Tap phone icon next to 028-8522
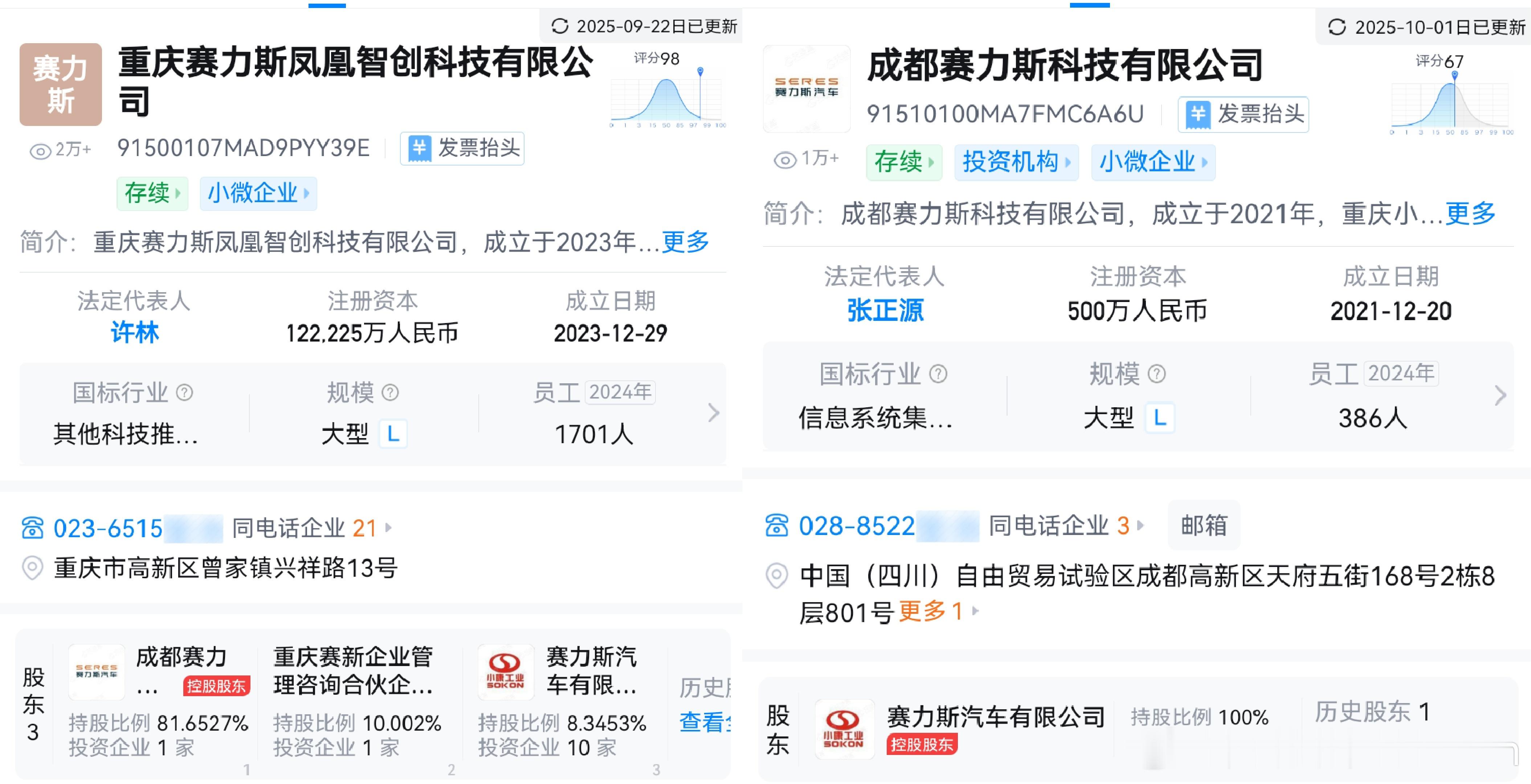The image size is (1531, 784). click(x=776, y=526)
